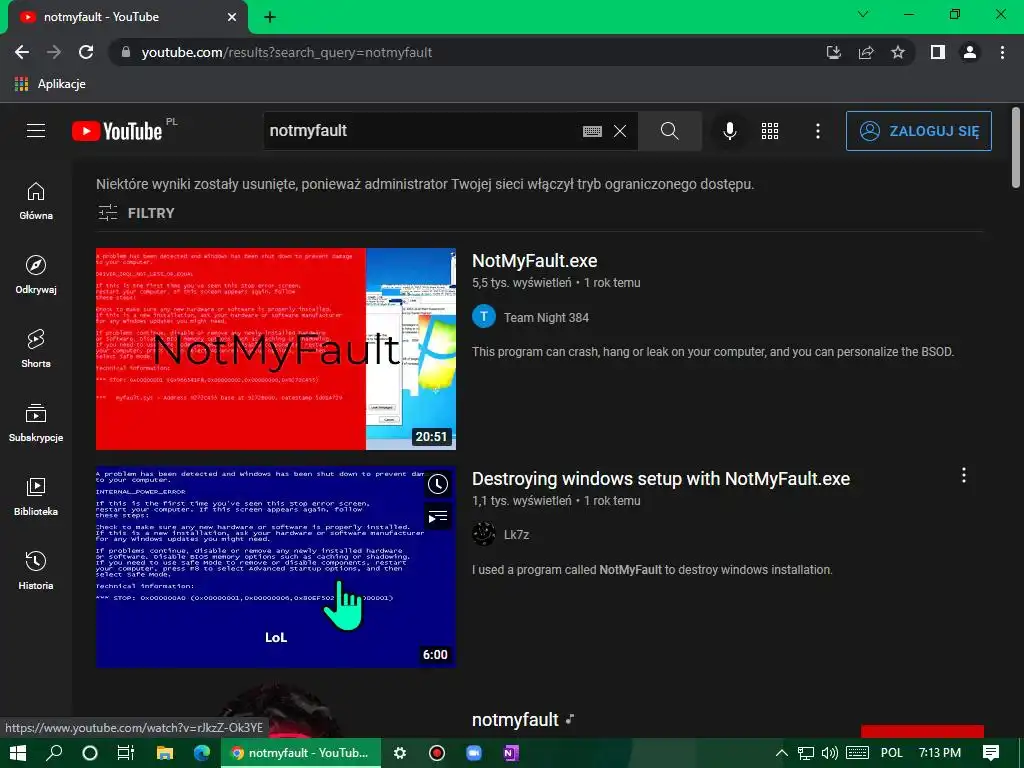Bookmark this page with star icon
The image size is (1024, 768).
[x=898, y=52]
